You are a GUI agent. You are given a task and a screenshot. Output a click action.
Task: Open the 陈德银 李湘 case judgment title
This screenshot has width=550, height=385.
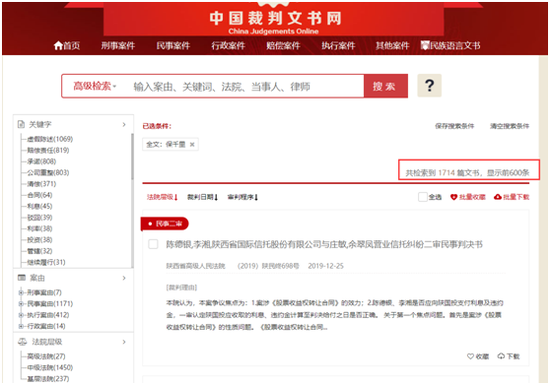pyautogui.click(x=324, y=244)
